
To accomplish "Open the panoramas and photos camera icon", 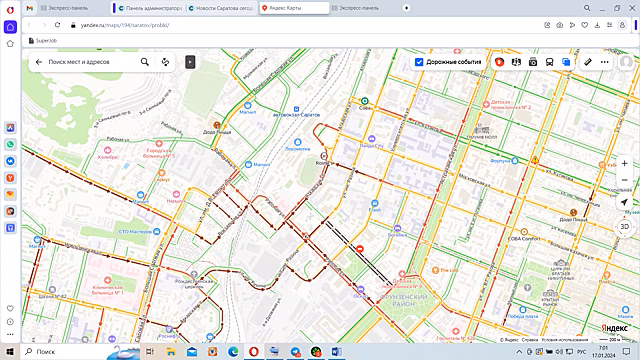I will pyautogui.click(x=533, y=62).
